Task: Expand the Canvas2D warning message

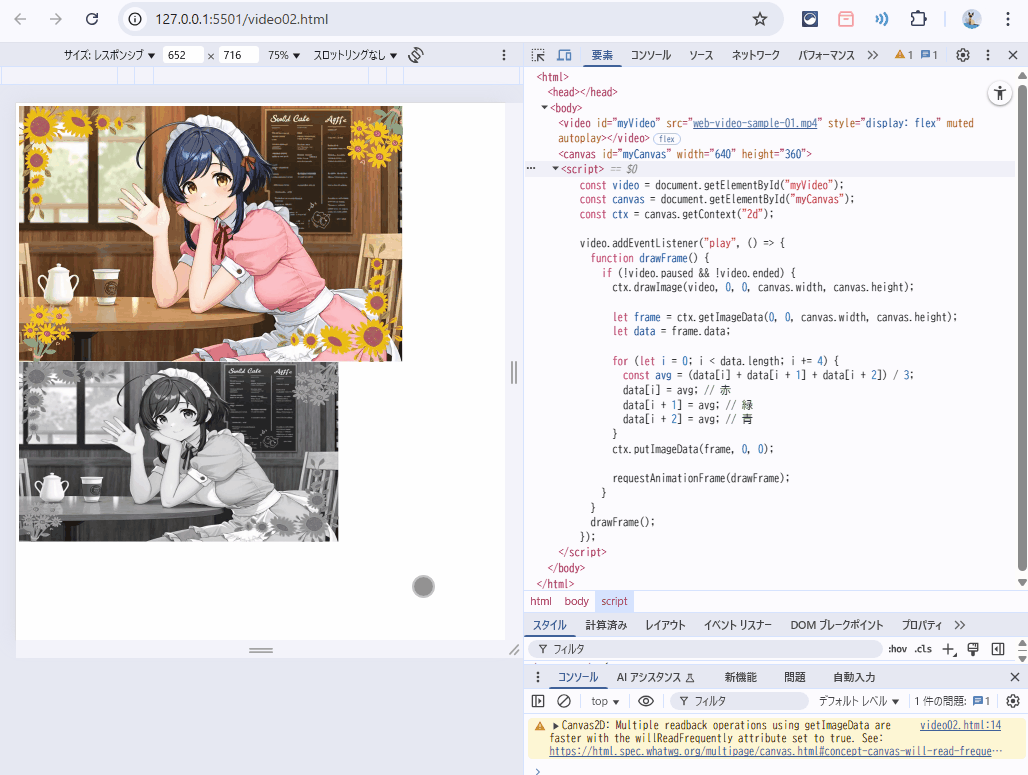Action: point(555,725)
